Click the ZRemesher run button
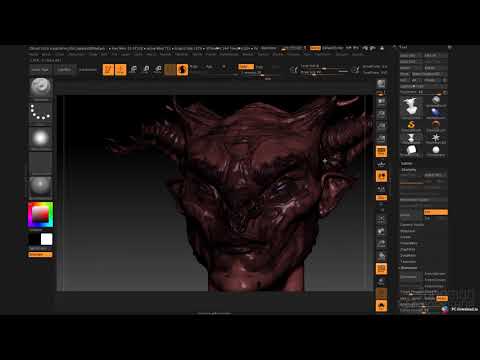The image size is (480, 360). 412,277
